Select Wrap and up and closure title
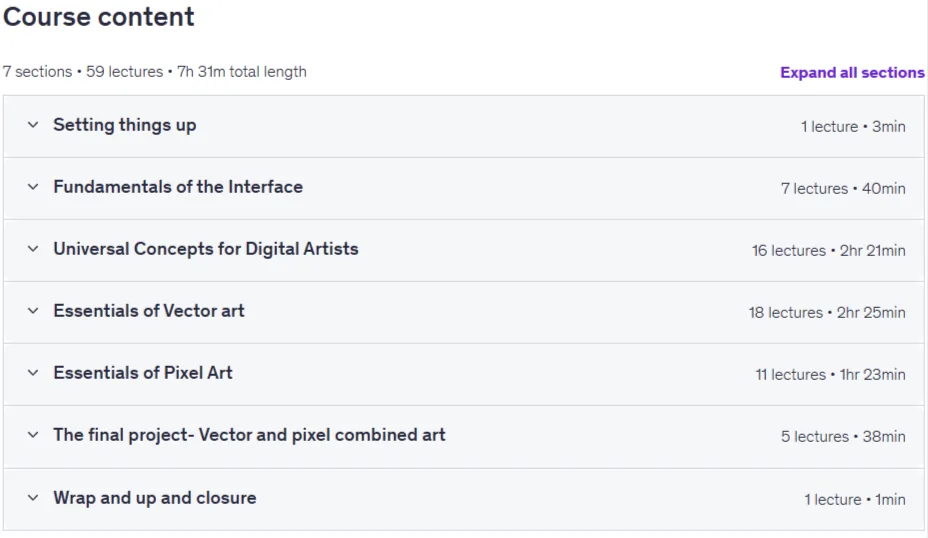This screenshot has width=928, height=538. click(x=155, y=498)
